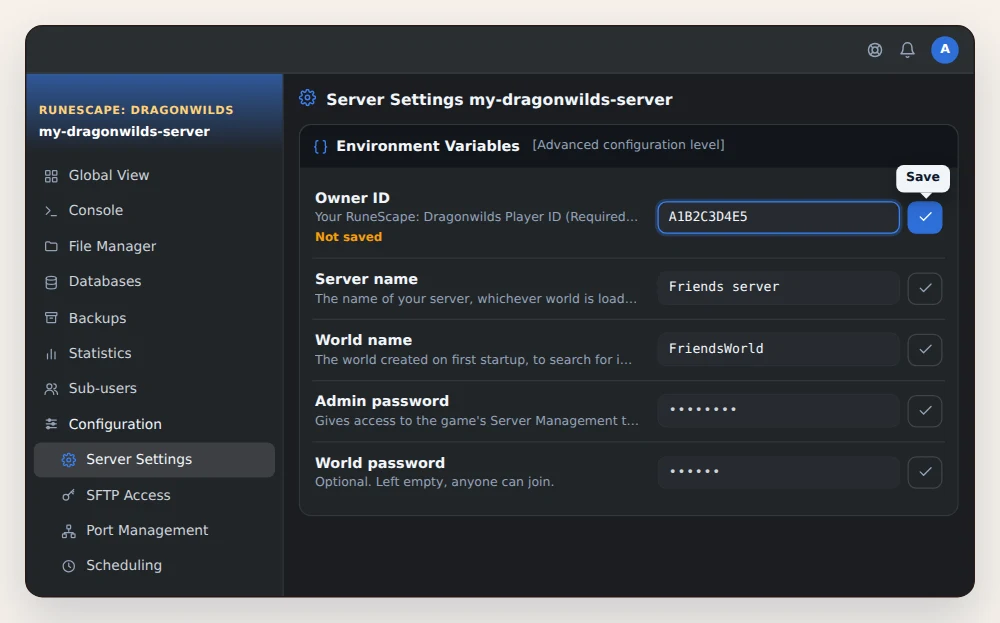The width and height of the screenshot is (1000, 623).
Task: Click the 'RUNESCAPE: DRAGONWILDS' game label
Action: click(136, 110)
